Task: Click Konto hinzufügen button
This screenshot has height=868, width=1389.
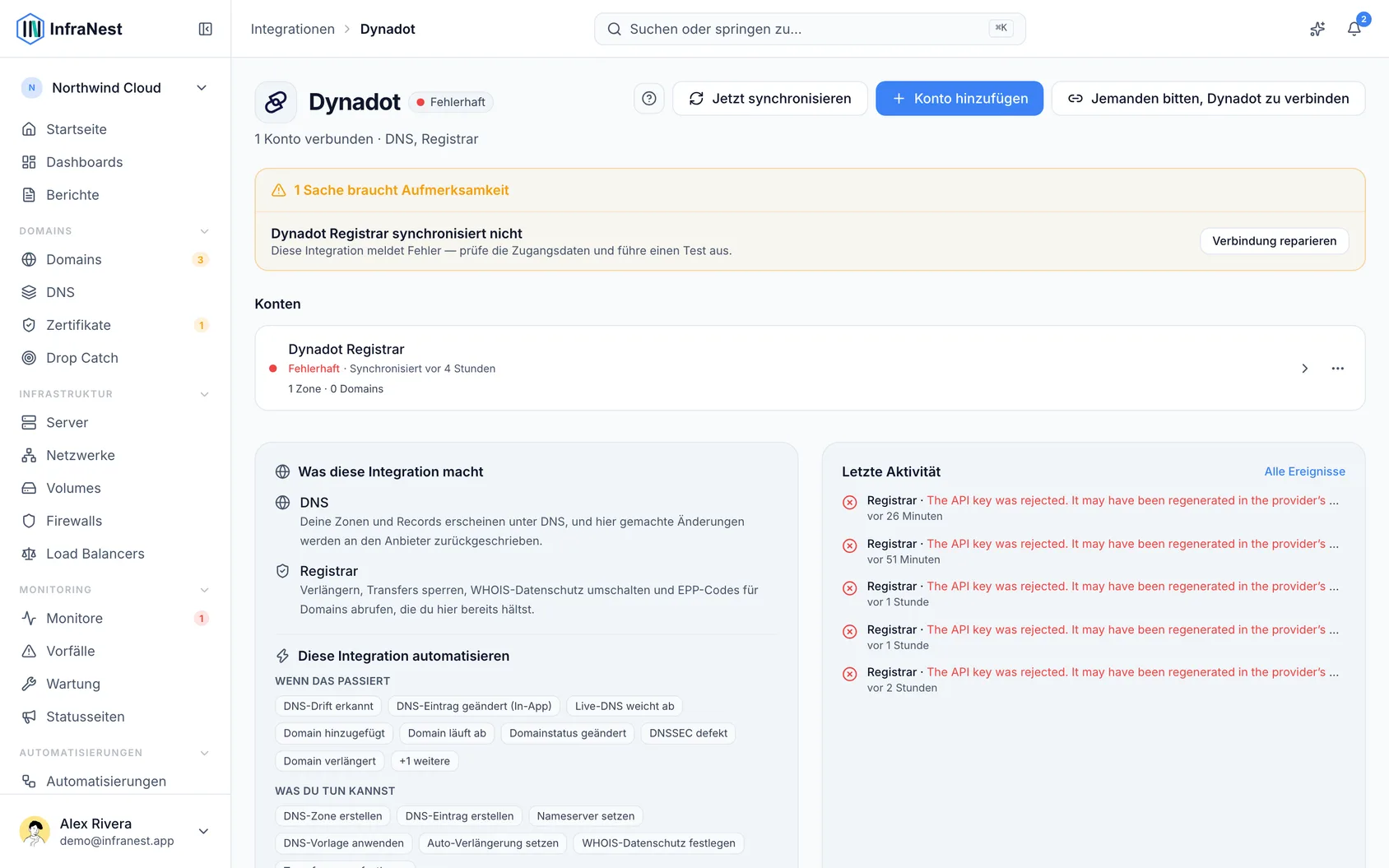Action: point(959,99)
